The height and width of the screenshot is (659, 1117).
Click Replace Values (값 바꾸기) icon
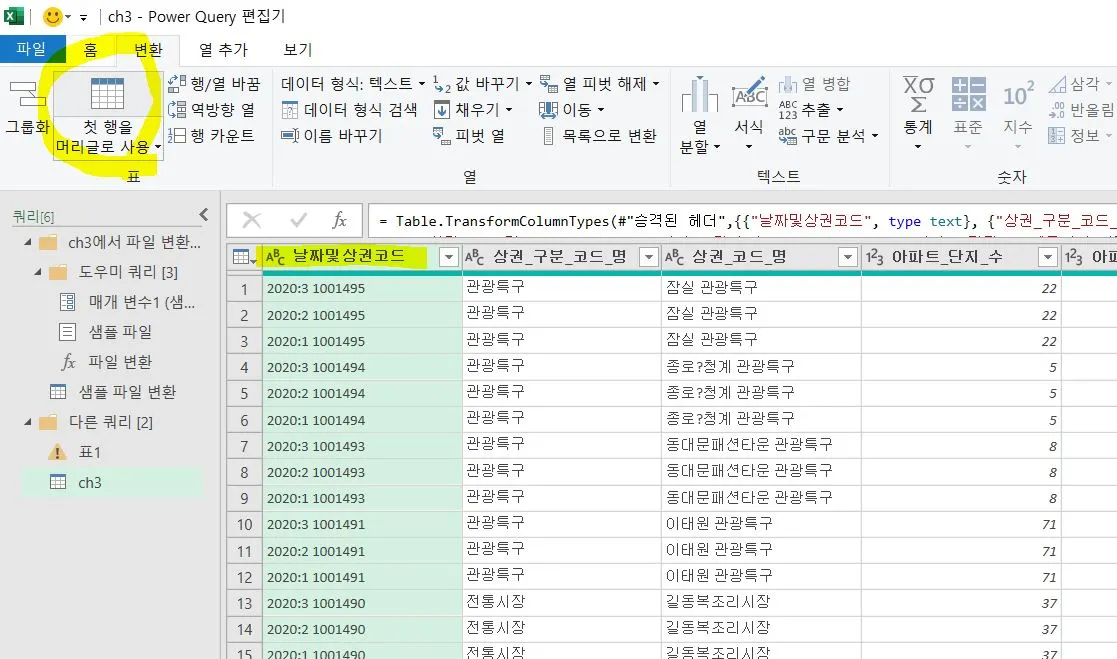pos(442,84)
